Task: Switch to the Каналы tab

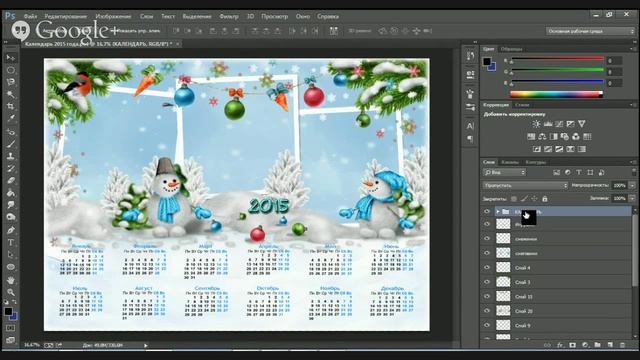Action: [510, 162]
